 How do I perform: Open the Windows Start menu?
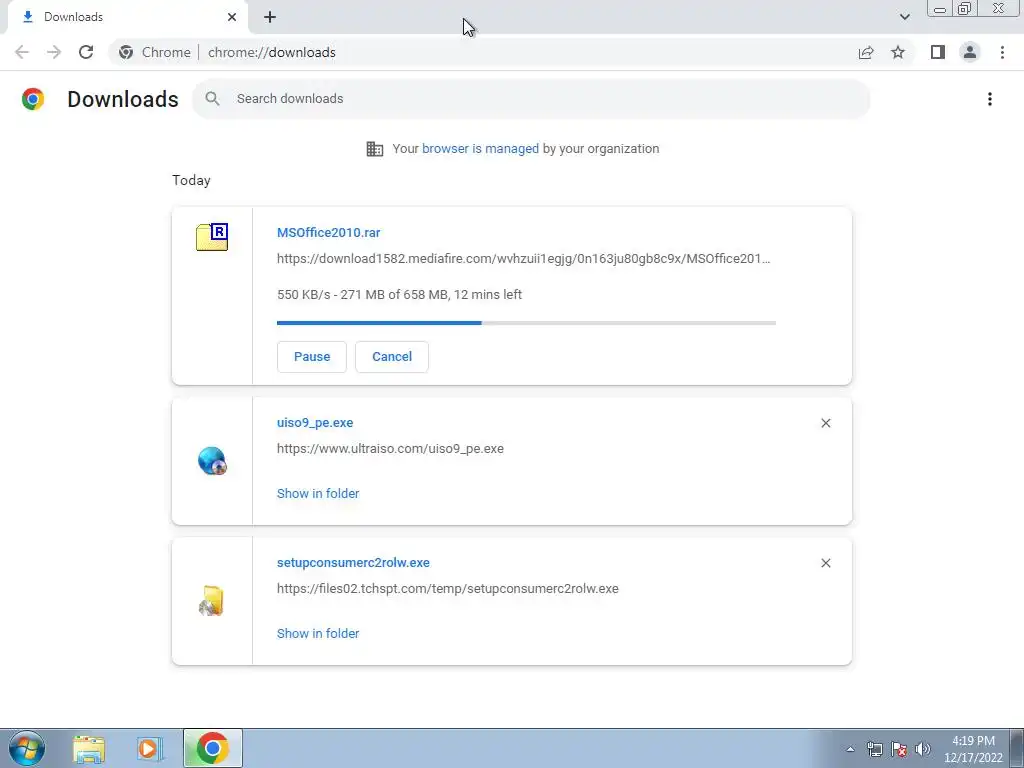pyautogui.click(x=27, y=748)
